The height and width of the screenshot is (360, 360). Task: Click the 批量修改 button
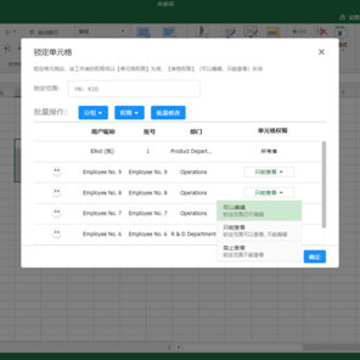168,113
